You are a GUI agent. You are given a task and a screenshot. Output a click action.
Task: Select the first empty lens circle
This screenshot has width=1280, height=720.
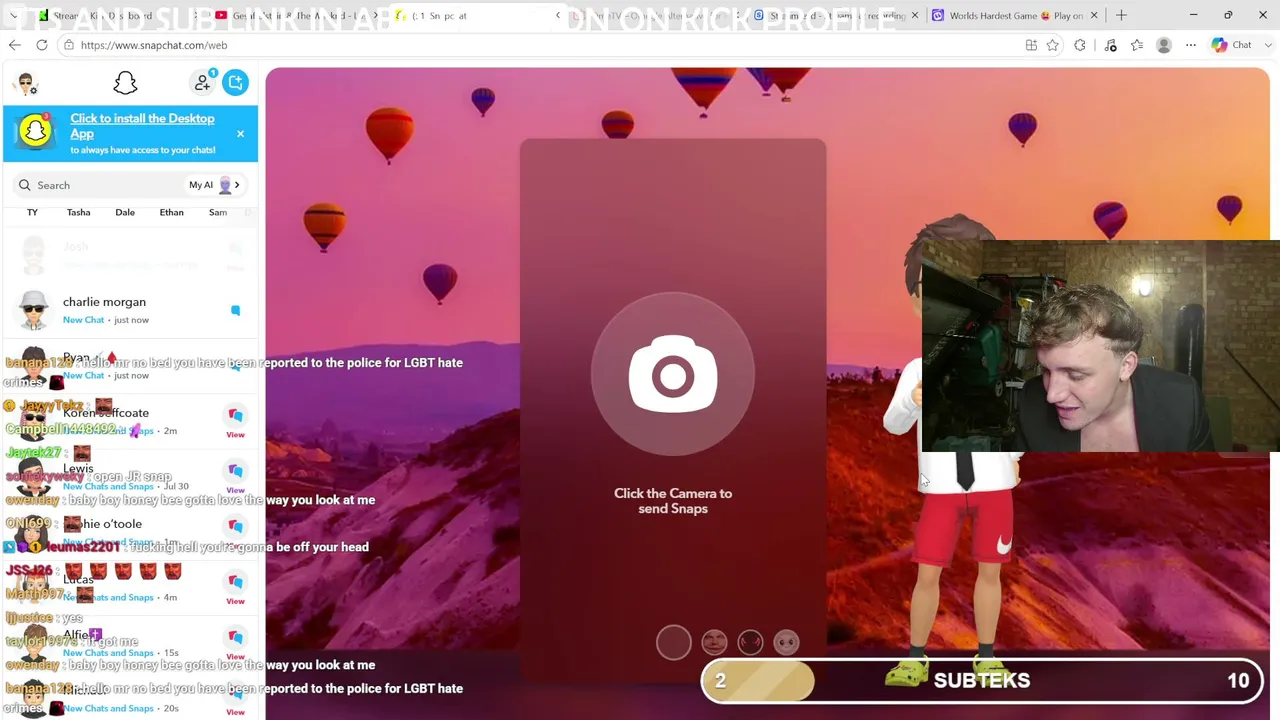[x=673, y=642]
